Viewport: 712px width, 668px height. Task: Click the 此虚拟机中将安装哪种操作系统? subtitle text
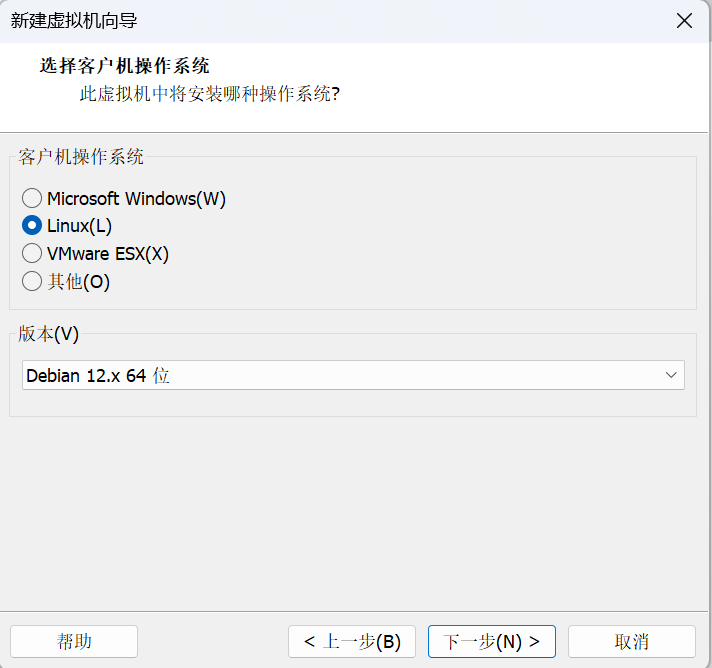click(x=210, y=94)
